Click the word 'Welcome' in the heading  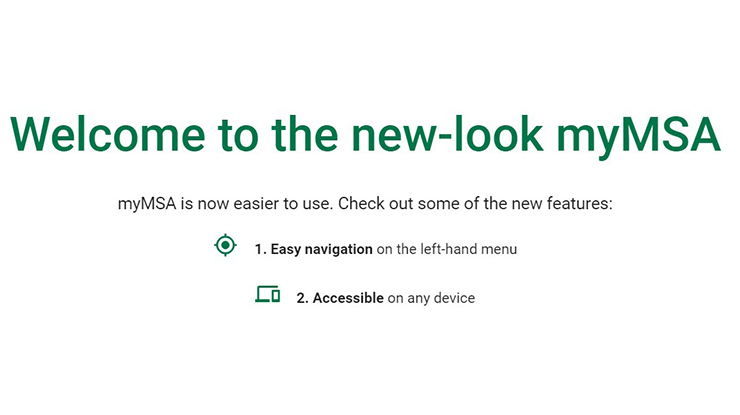[x=108, y=134]
